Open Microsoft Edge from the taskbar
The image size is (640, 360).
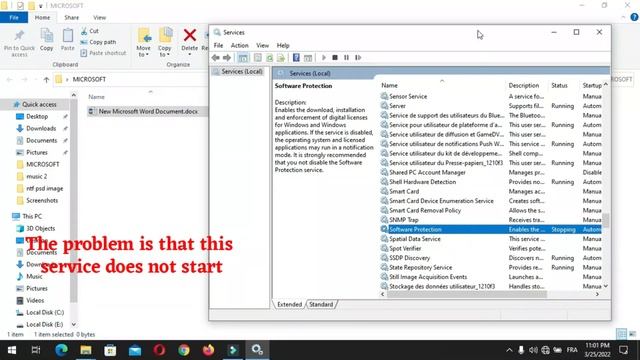61,350
